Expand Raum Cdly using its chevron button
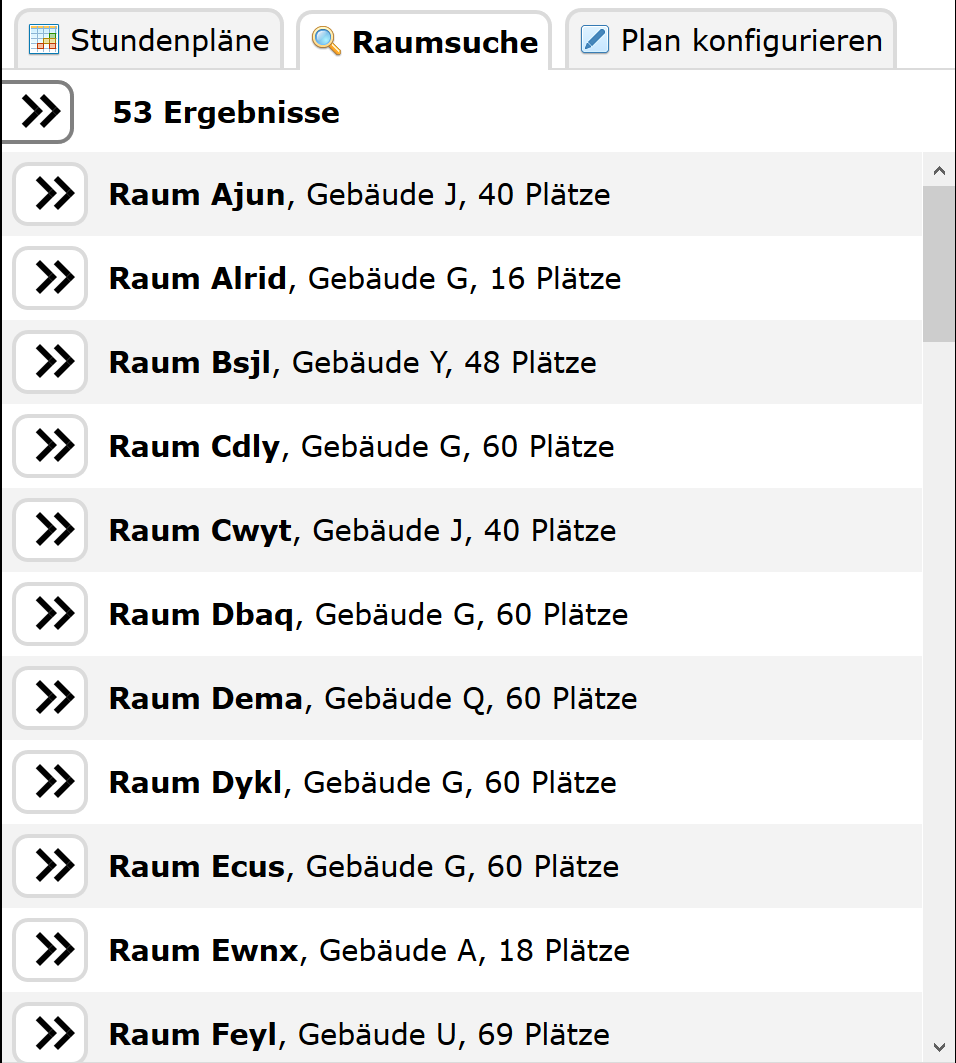The image size is (956, 1063). 49,446
